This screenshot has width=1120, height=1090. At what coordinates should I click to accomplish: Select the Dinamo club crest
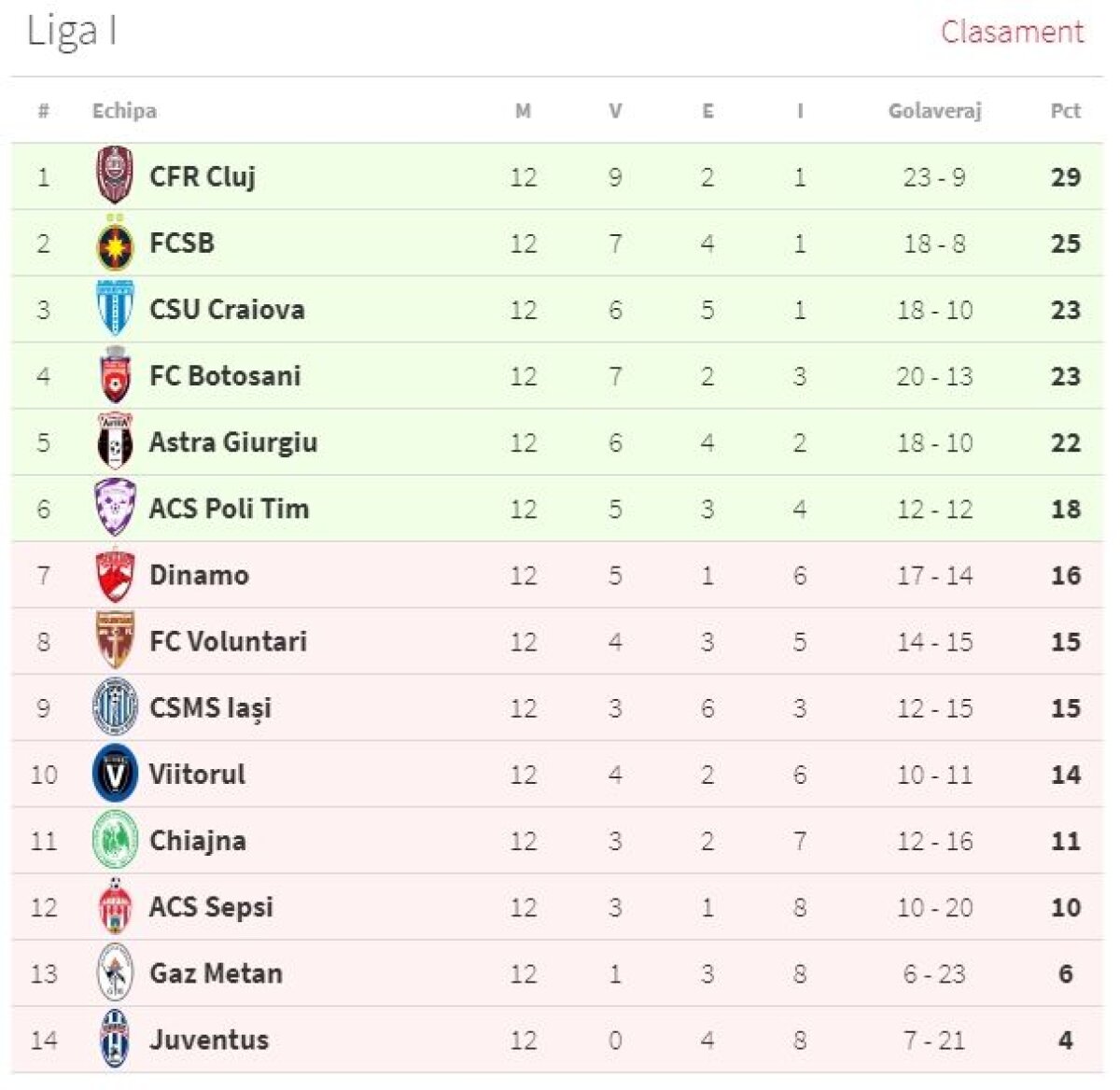click(115, 575)
